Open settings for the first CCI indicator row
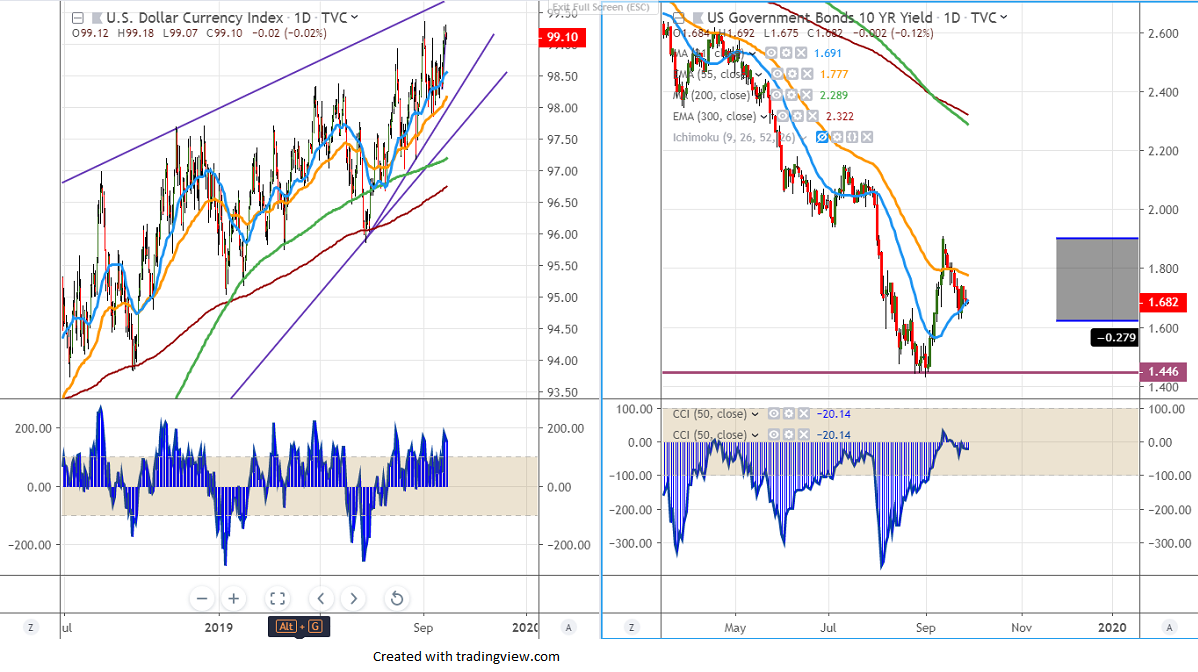 coord(788,414)
